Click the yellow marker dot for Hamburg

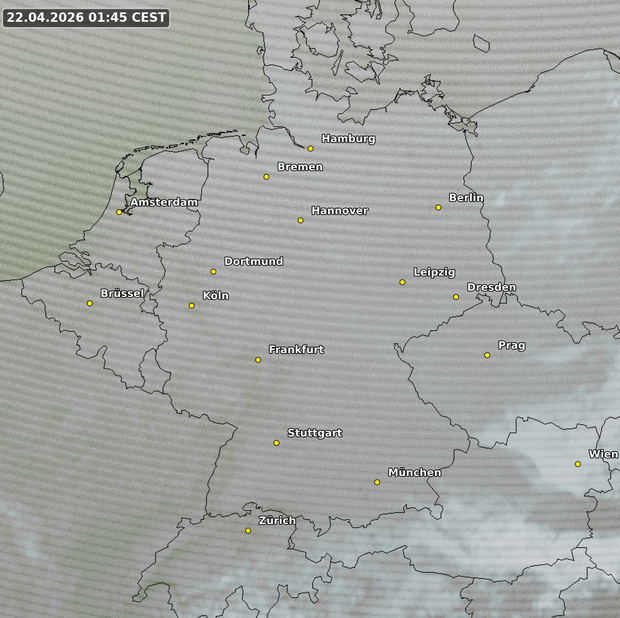point(310,149)
